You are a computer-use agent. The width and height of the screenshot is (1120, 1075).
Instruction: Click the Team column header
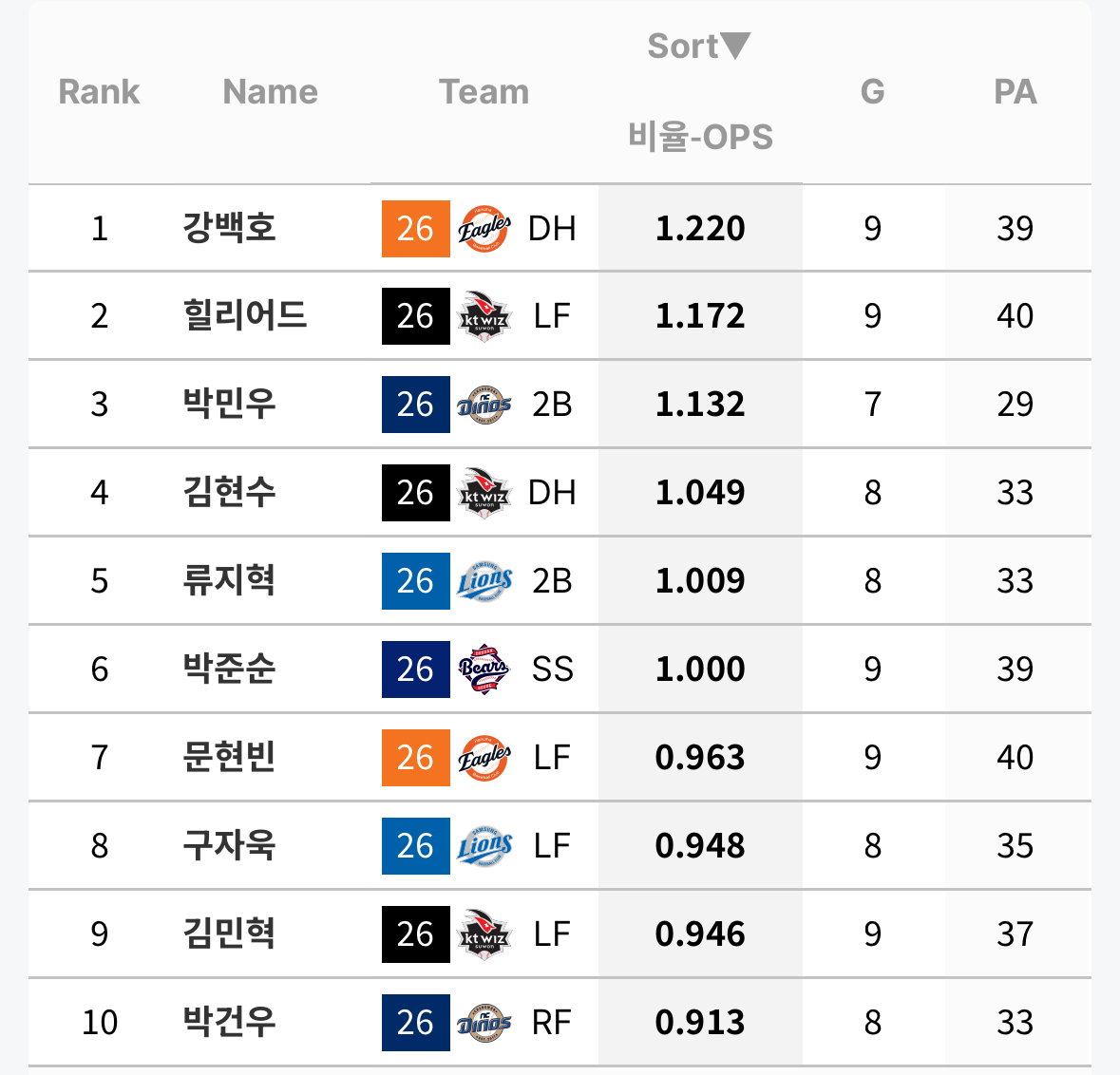coord(484,91)
